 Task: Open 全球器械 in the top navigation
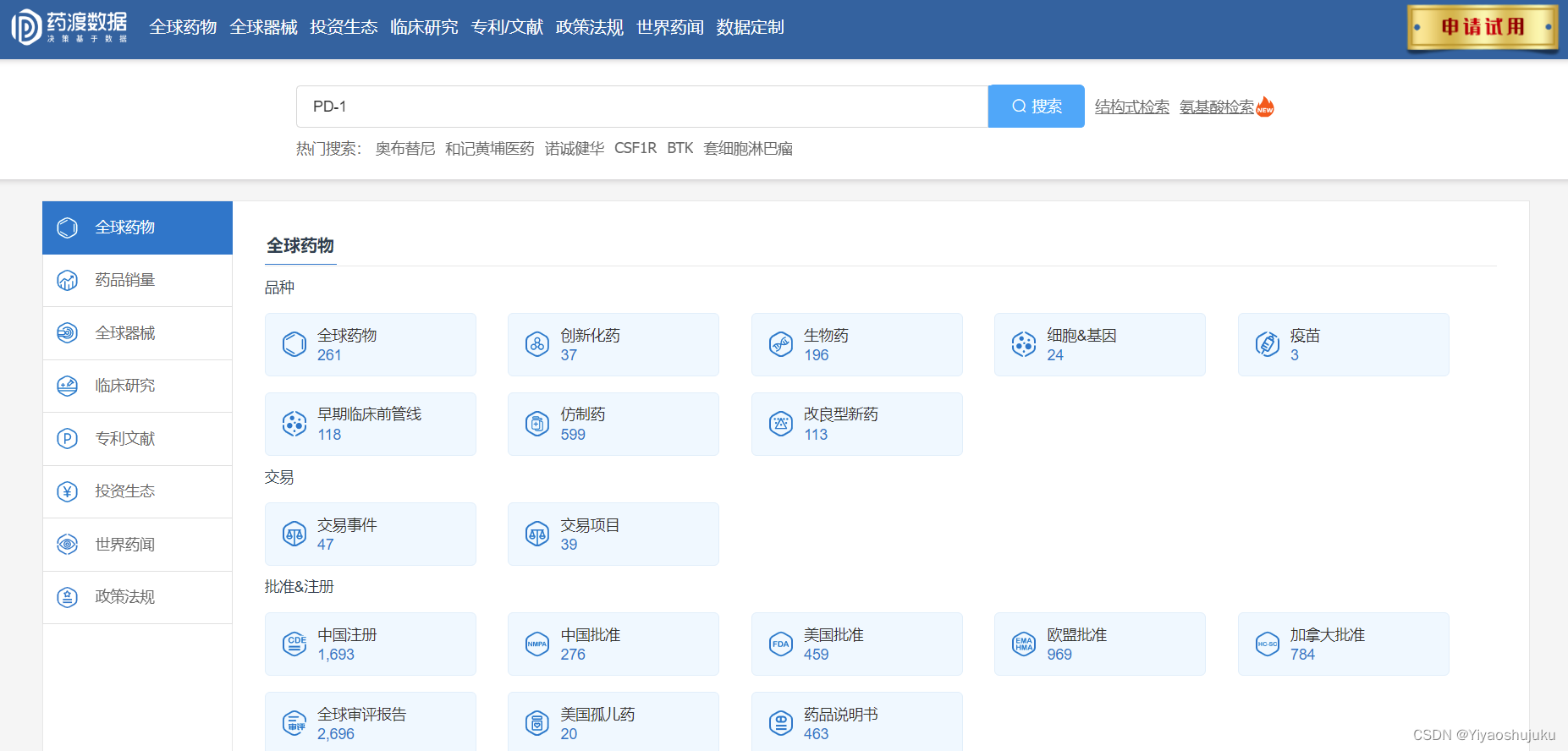263,27
